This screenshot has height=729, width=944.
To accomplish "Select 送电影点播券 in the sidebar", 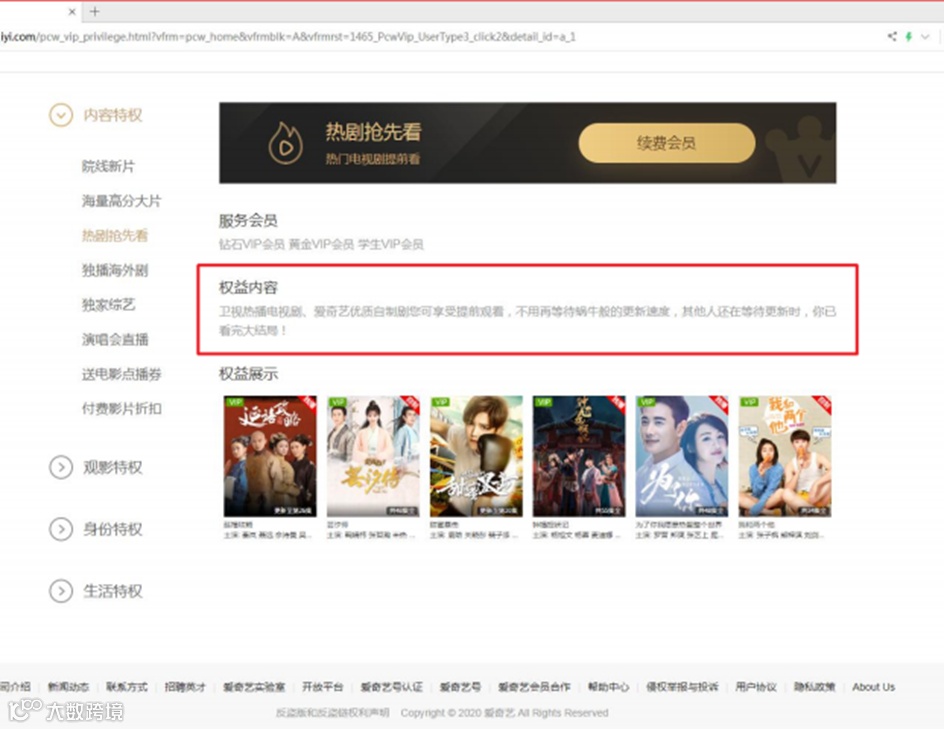I will click(x=122, y=374).
